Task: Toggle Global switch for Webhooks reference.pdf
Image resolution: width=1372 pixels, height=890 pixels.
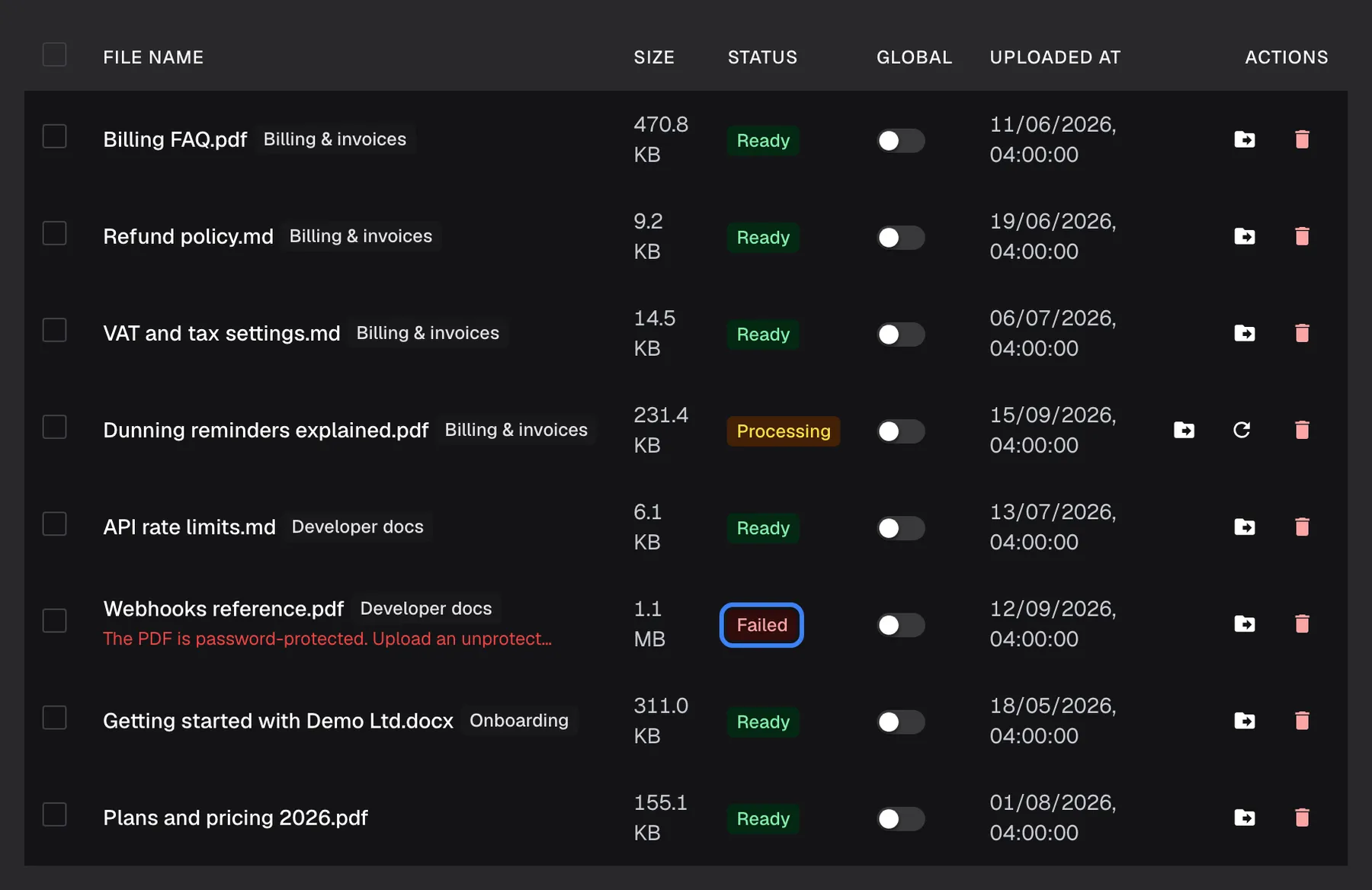Action: [x=900, y=626]
